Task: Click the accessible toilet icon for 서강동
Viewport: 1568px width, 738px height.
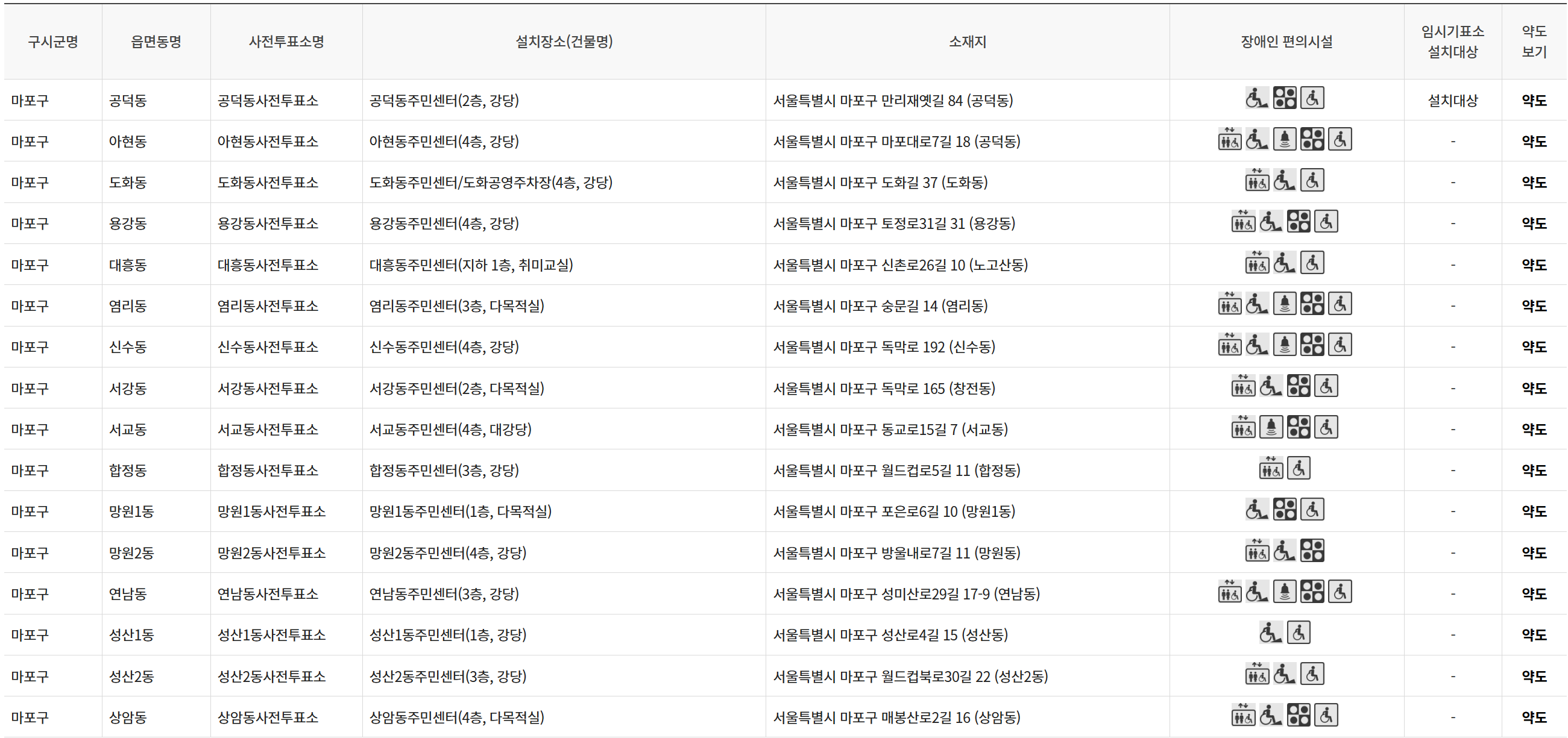Action: (1326, 387)
